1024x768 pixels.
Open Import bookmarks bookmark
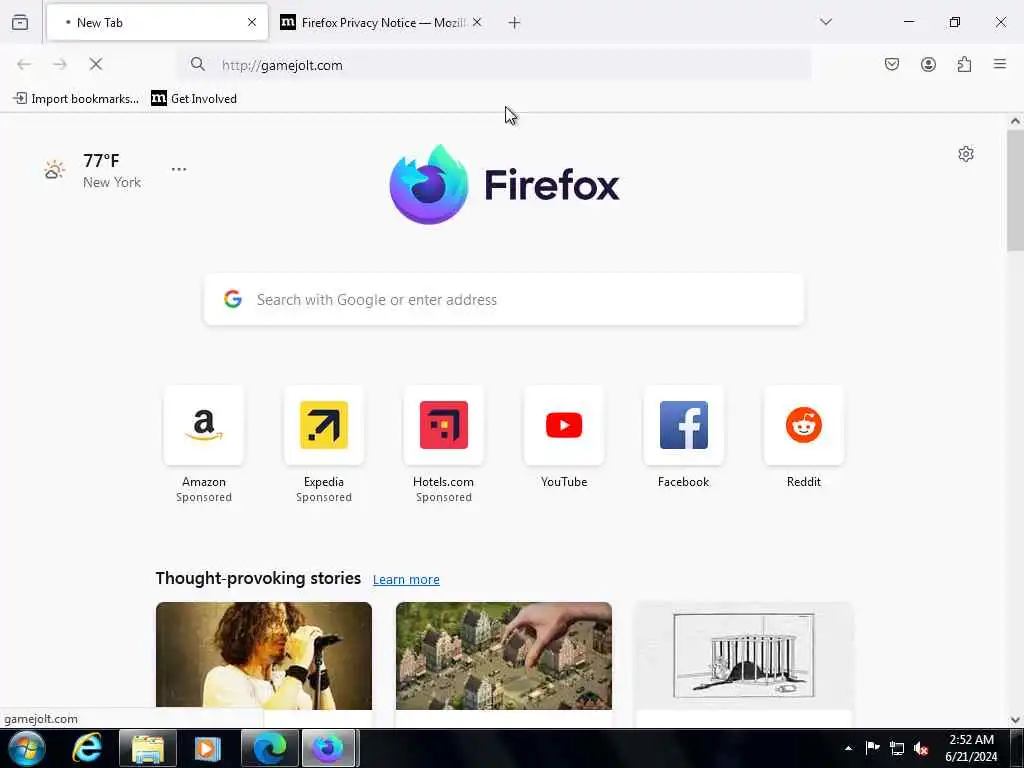[x=76, y=99]
